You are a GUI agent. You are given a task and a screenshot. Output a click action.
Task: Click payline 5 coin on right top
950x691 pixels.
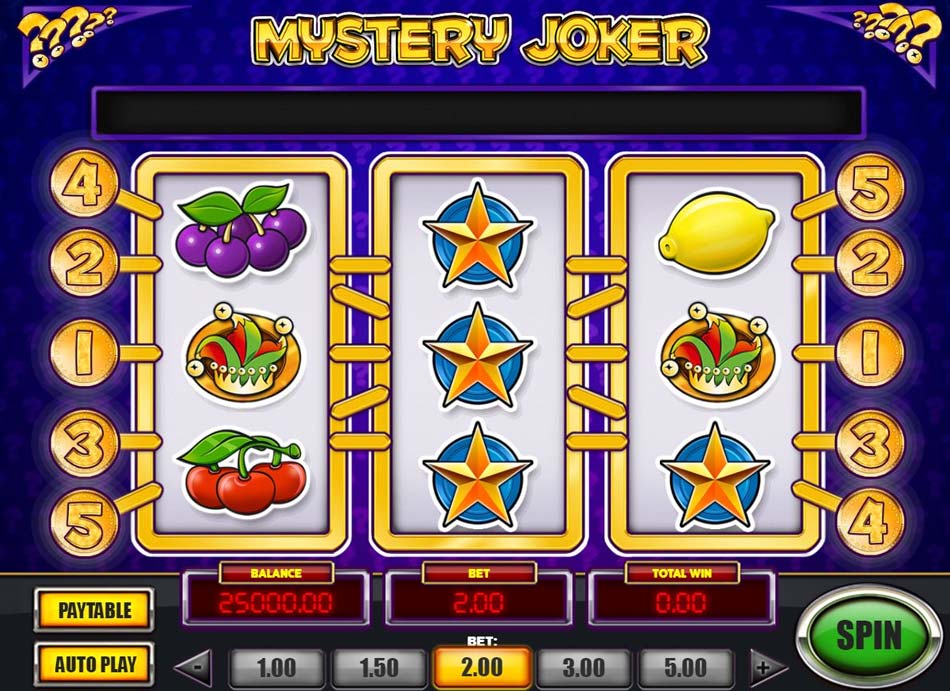(x=870, y=187)
